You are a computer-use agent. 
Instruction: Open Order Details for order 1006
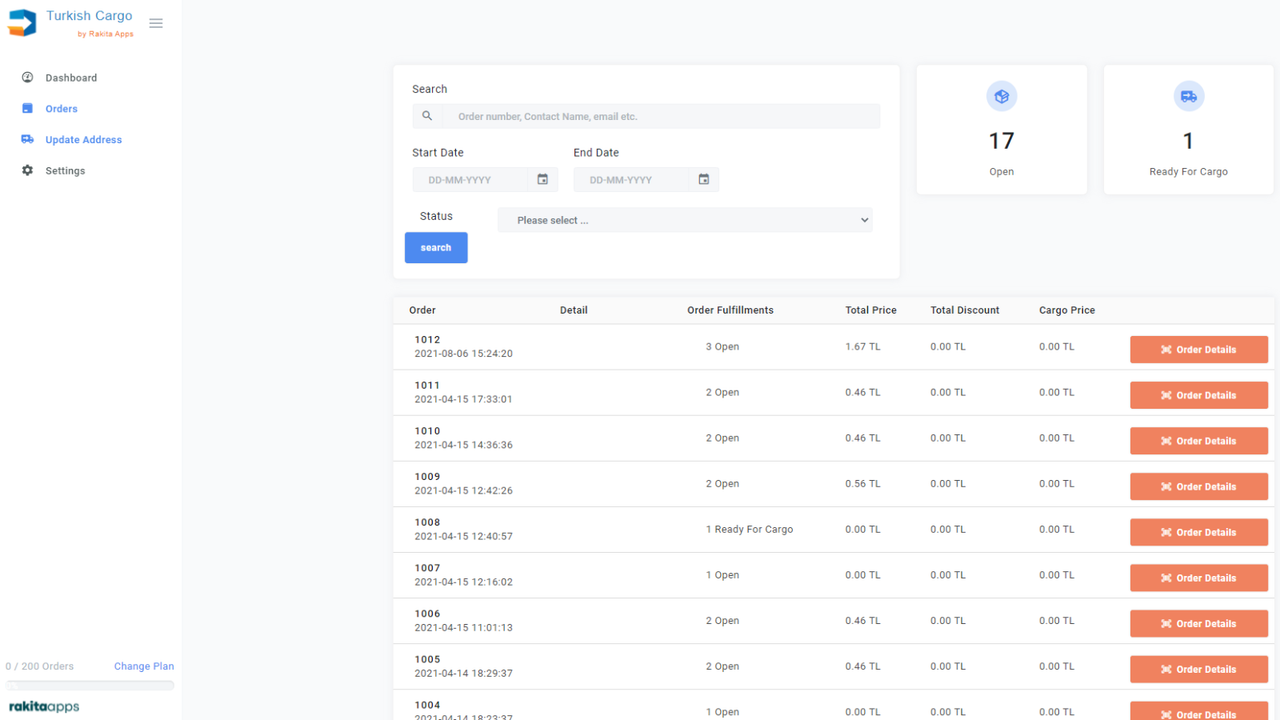click(x=1199, y=623)
